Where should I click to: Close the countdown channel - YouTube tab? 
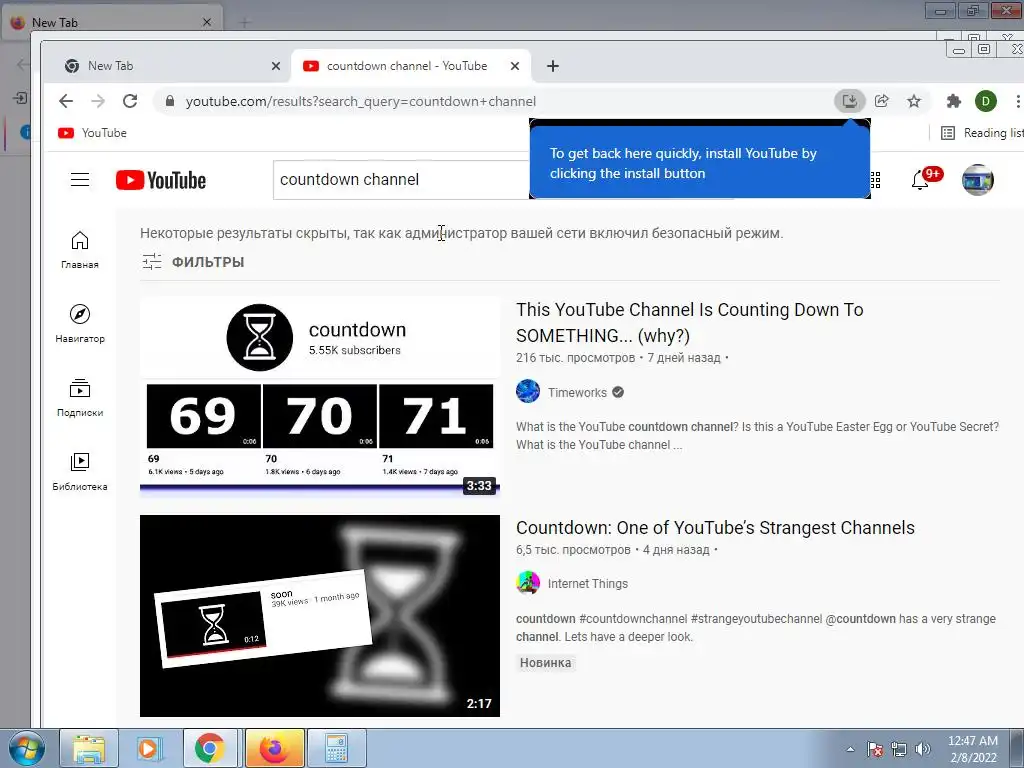click(x=515, y=66)
